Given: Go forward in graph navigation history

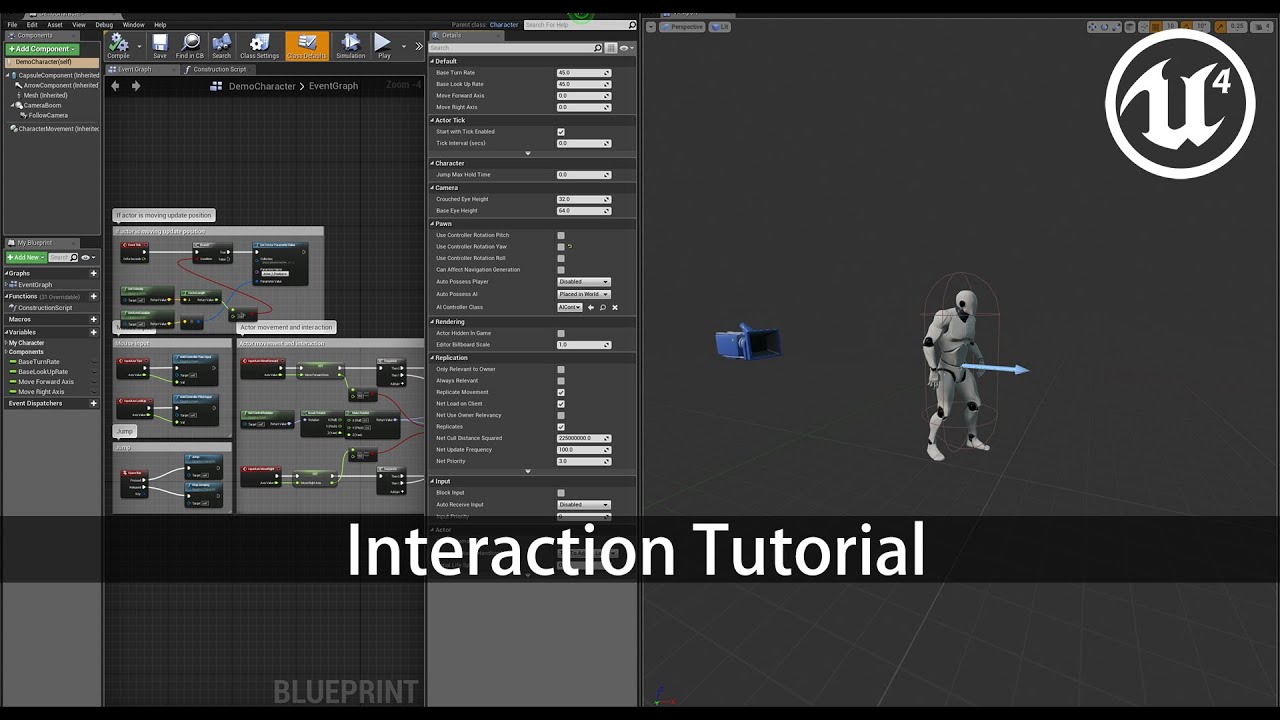Looking at the screenshot, I should [x=136, y=86].
